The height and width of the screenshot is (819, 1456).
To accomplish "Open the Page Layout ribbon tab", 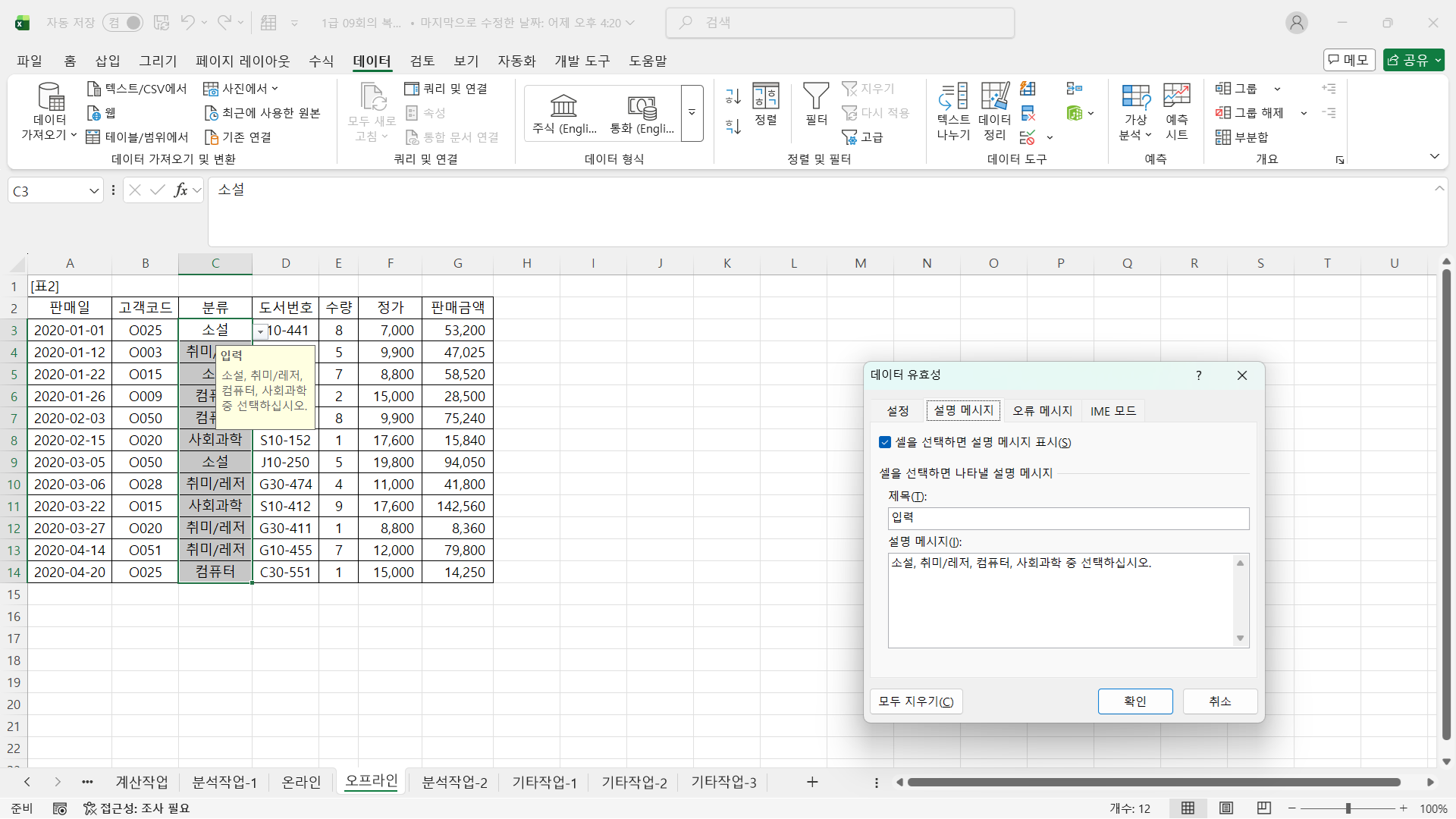I will coord(243,61).
